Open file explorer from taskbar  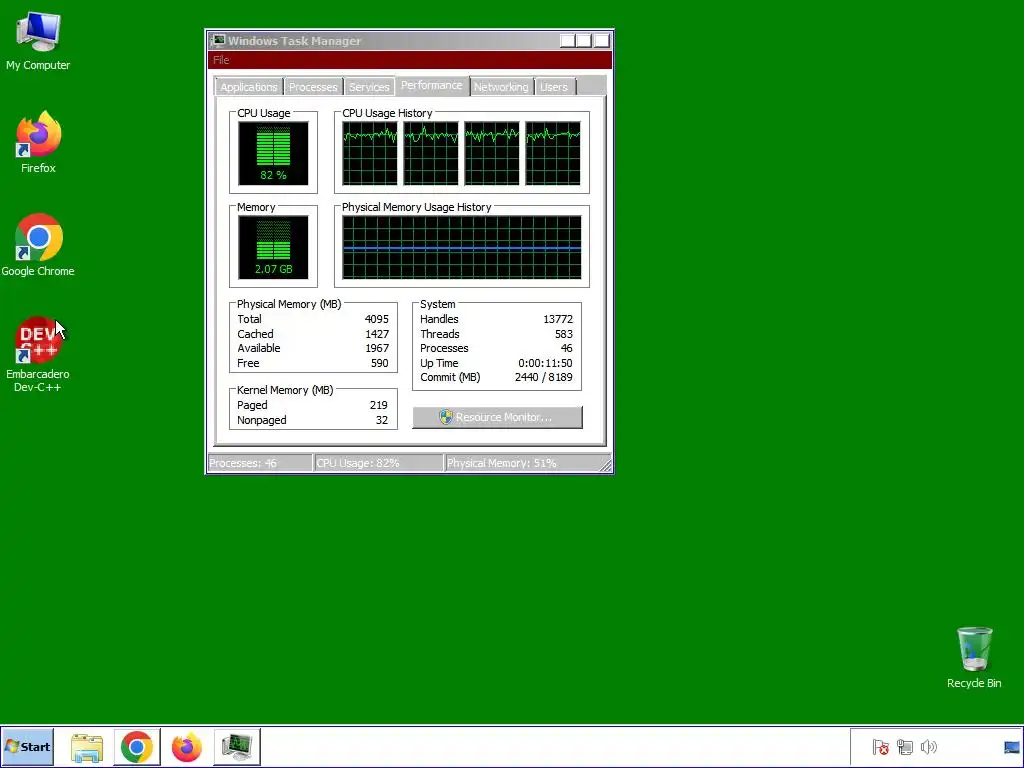[87, 747]
